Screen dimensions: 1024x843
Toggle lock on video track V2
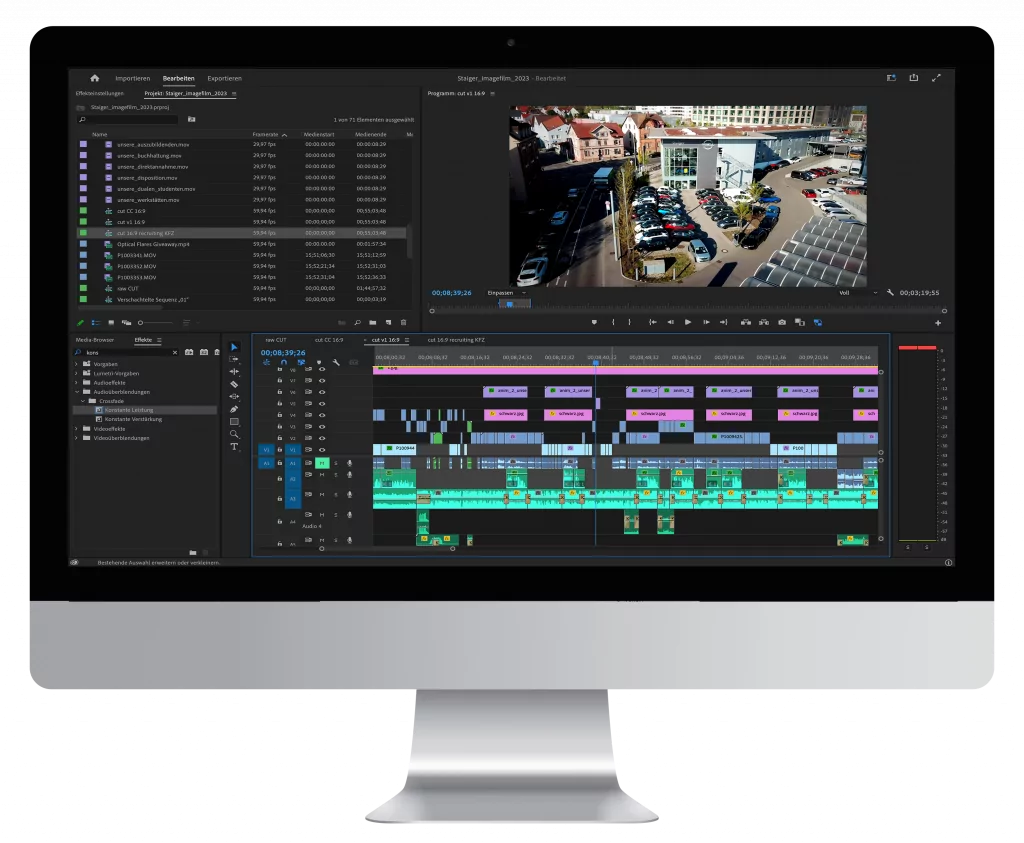pos(280,438)
